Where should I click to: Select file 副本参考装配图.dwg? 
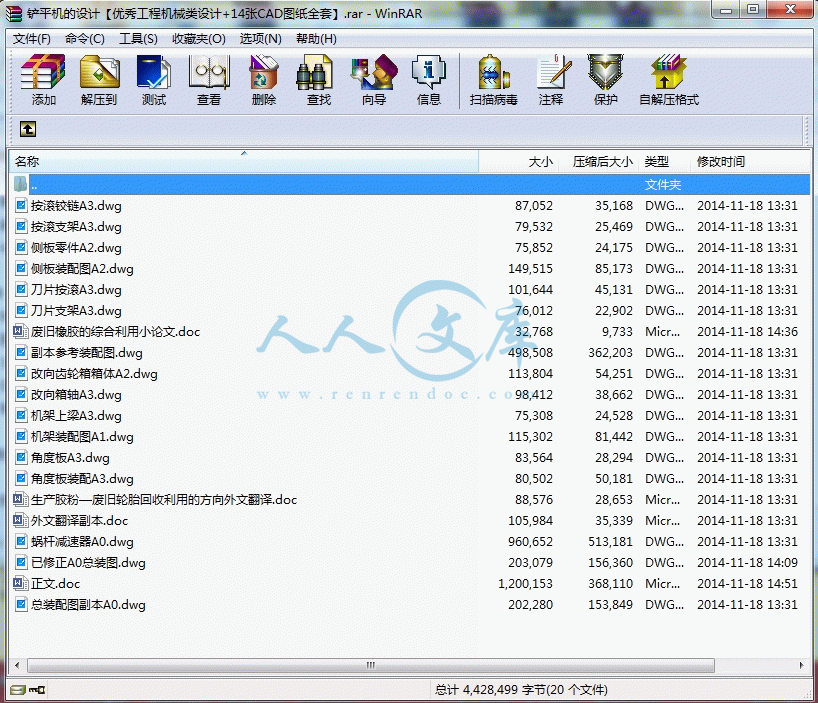click(x=87, y=353)
